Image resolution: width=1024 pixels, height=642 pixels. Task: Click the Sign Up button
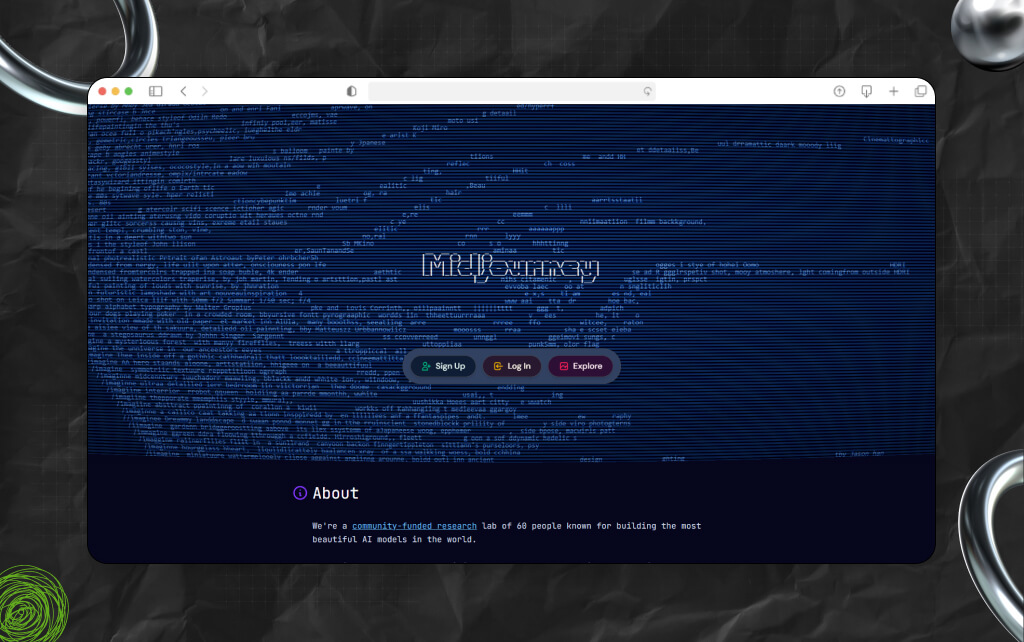click(443, 366)
